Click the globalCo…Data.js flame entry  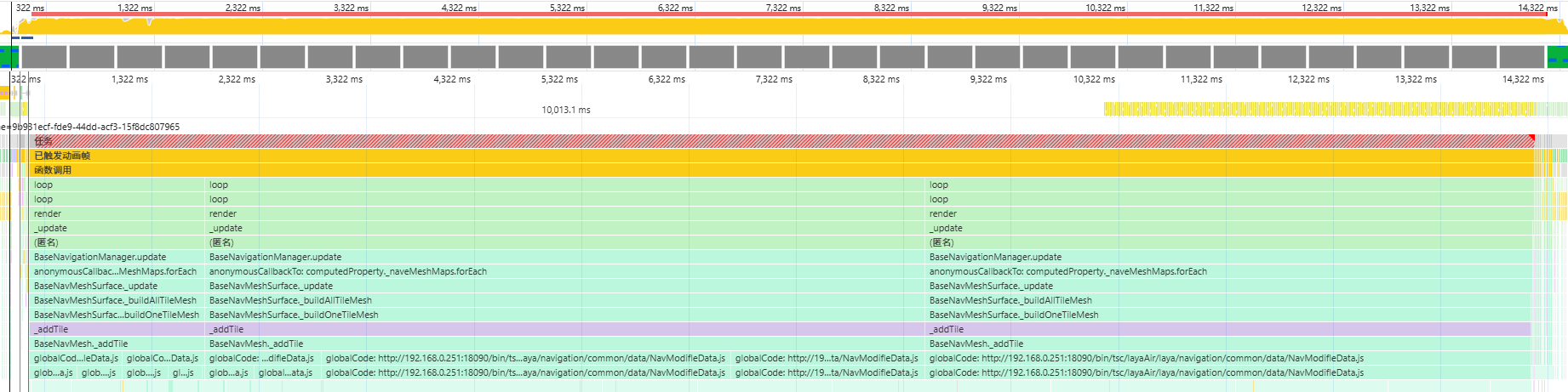click(x=162, y=358)
